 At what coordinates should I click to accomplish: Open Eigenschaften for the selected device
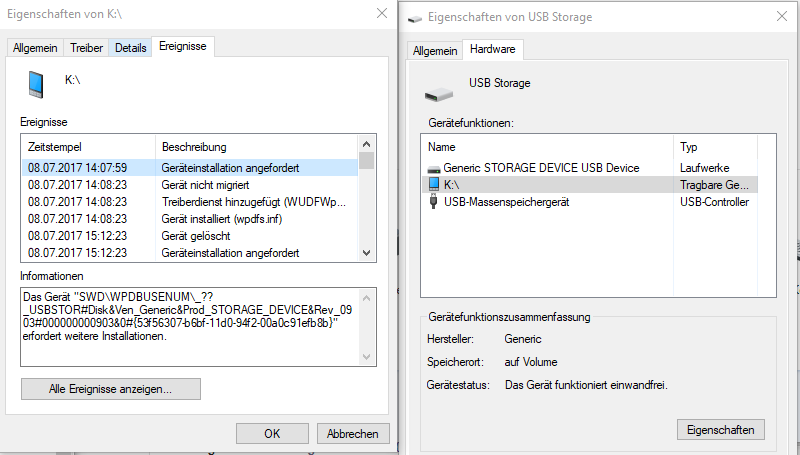tap(720, 429)
